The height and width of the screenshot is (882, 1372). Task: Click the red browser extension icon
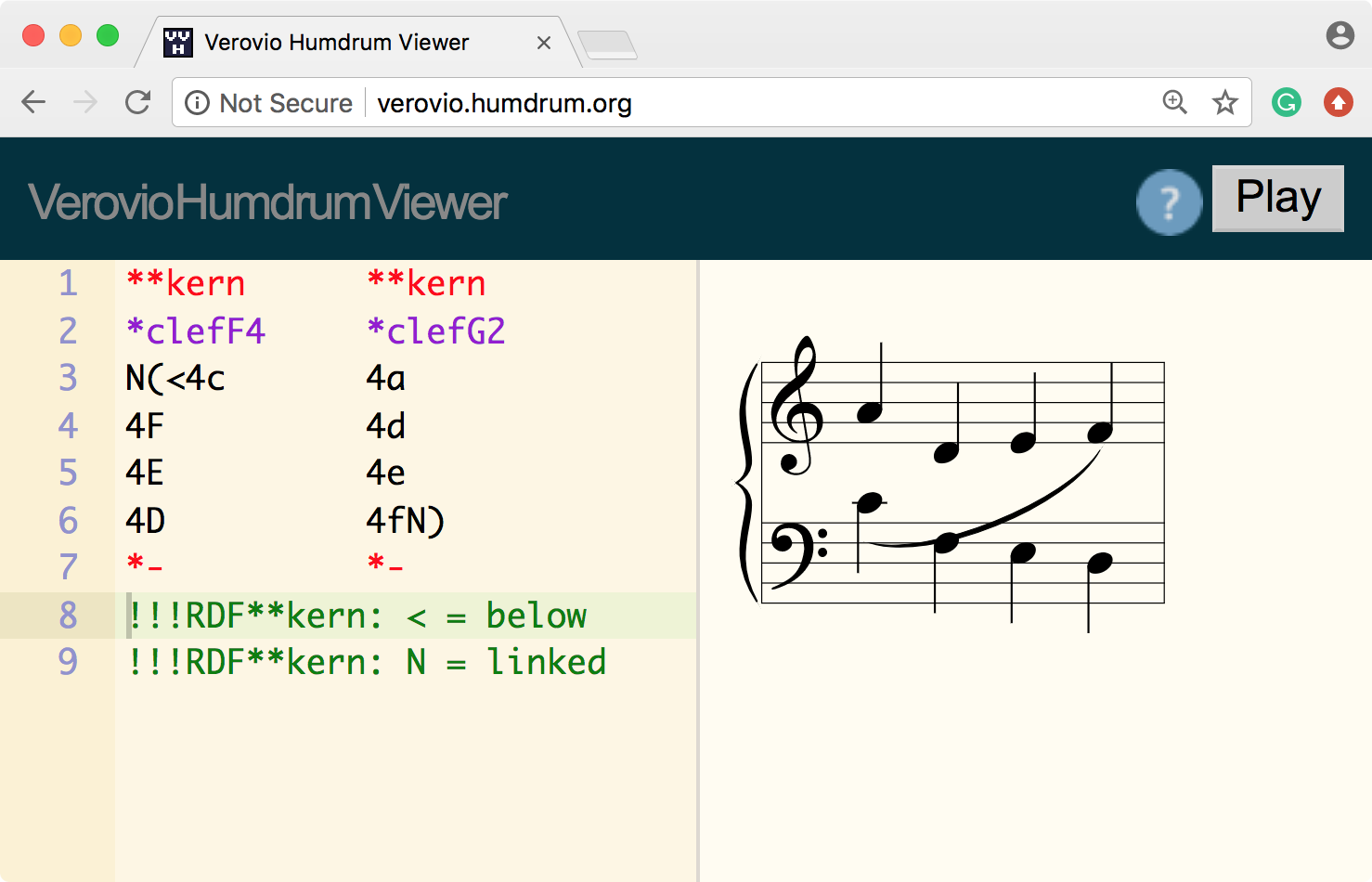pyautogui.click(x=1338, y=102)
